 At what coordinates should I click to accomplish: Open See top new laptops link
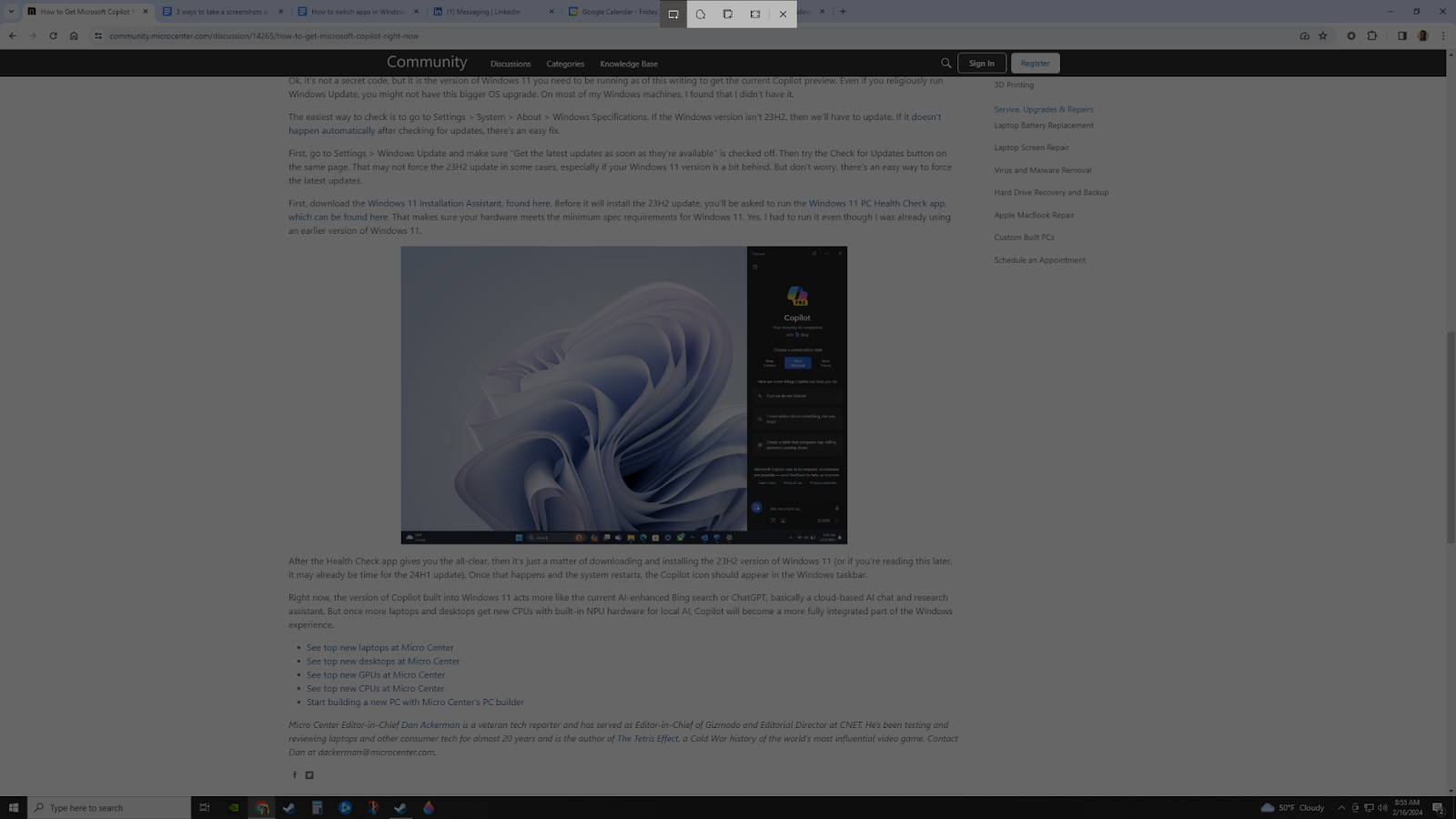[x=379, y=648]
